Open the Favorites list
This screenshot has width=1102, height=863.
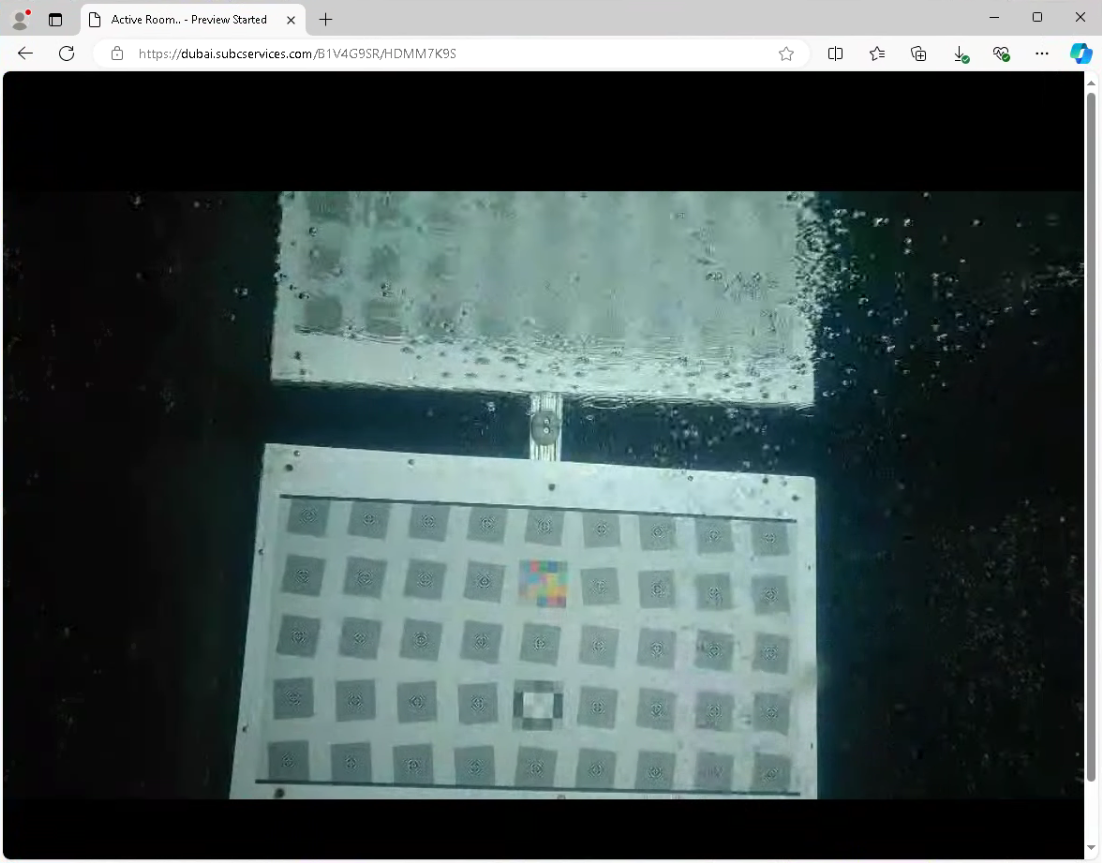point(877,54)
